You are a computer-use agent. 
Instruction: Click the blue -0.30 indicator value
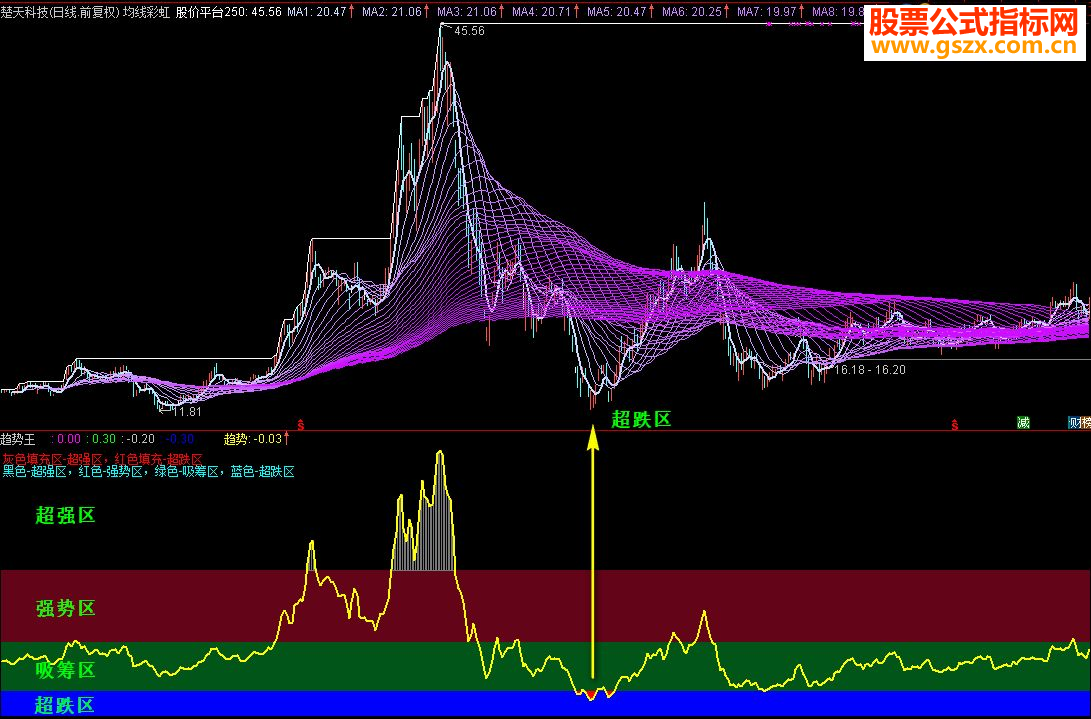180,439
